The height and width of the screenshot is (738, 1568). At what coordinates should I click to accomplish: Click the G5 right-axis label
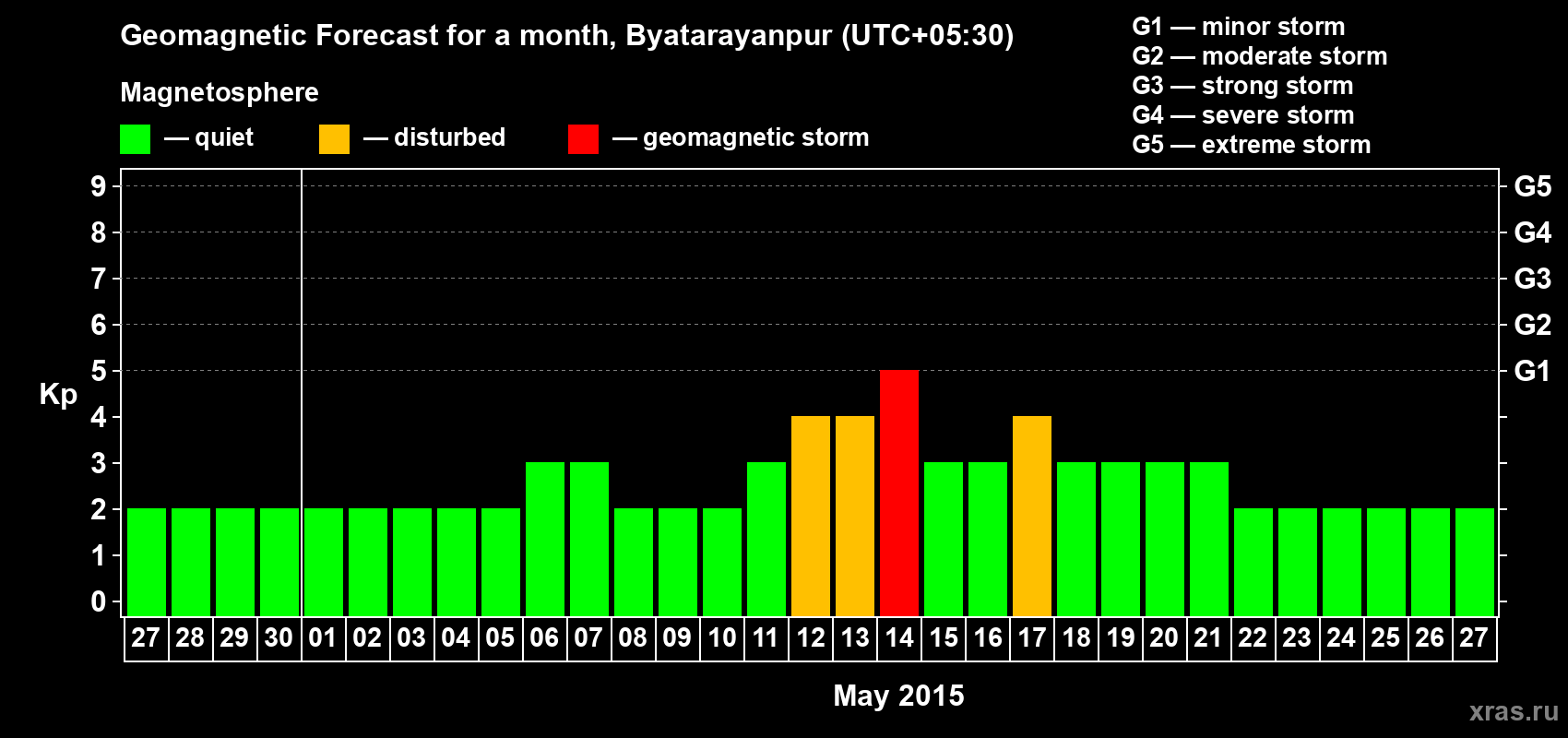coord(1532,186)
